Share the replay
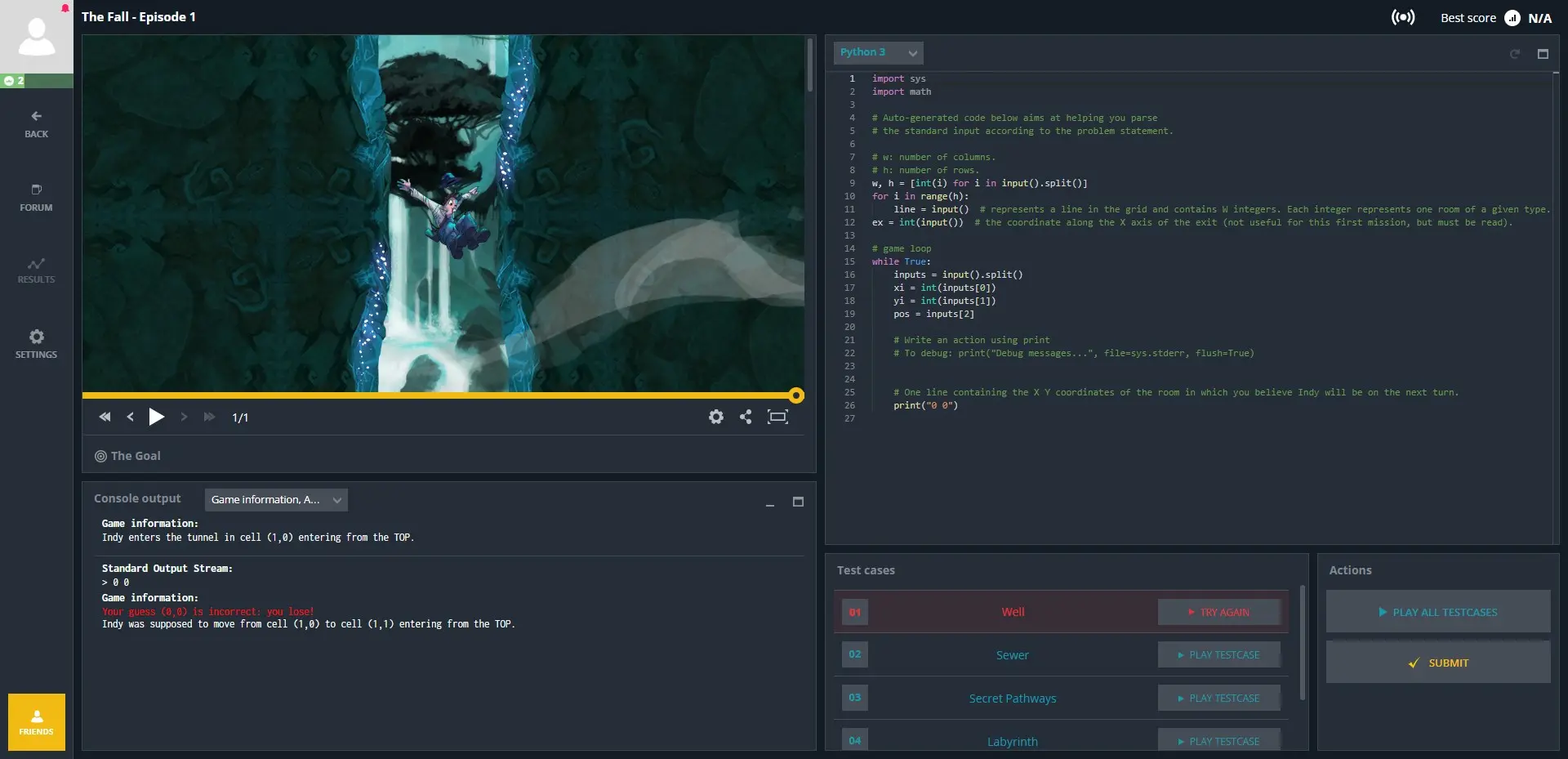This screenshot has height=759, width=1568. (746, 417)
